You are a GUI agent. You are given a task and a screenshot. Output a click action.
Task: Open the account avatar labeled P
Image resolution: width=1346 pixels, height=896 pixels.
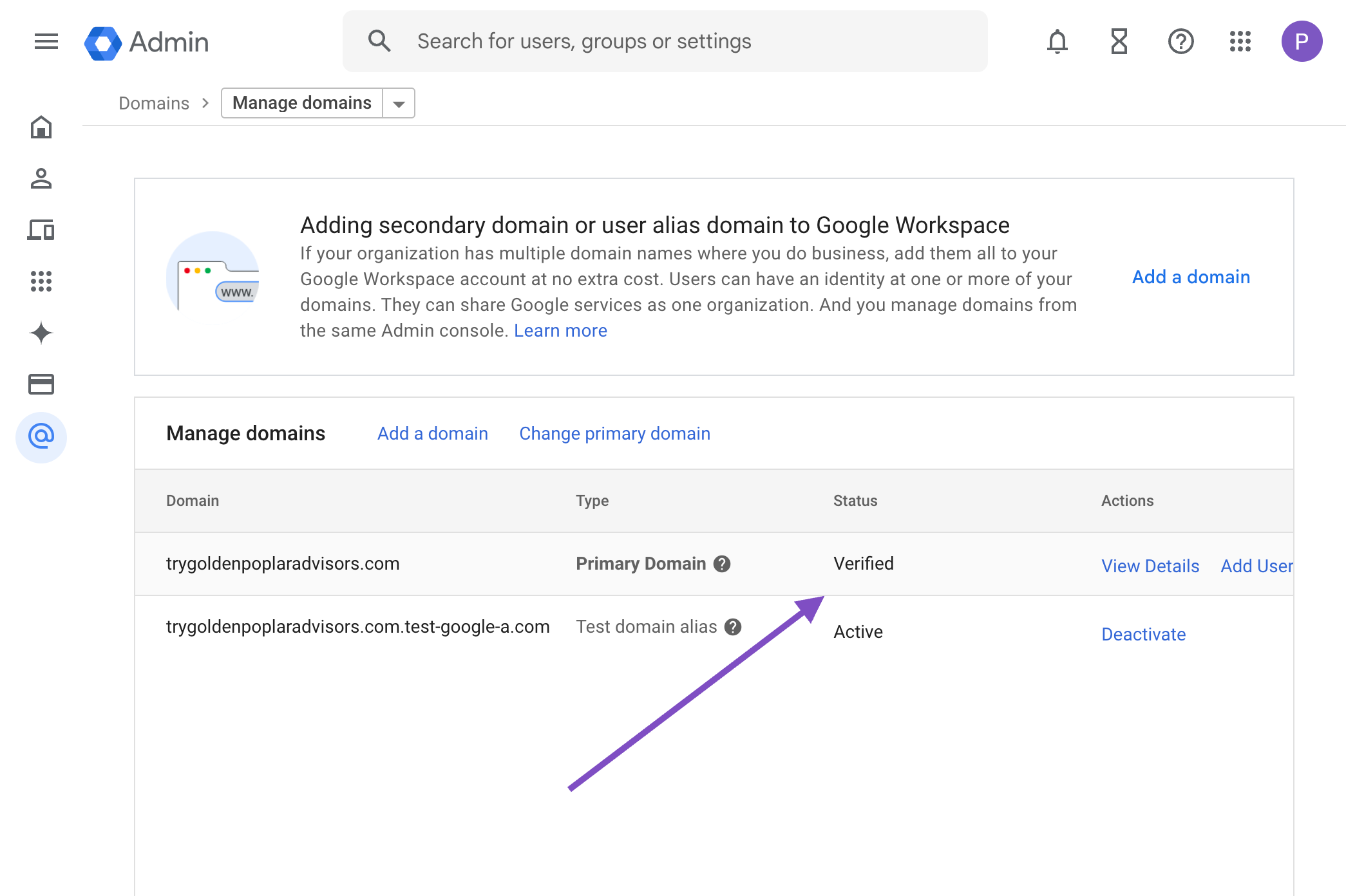(1302, 42)
